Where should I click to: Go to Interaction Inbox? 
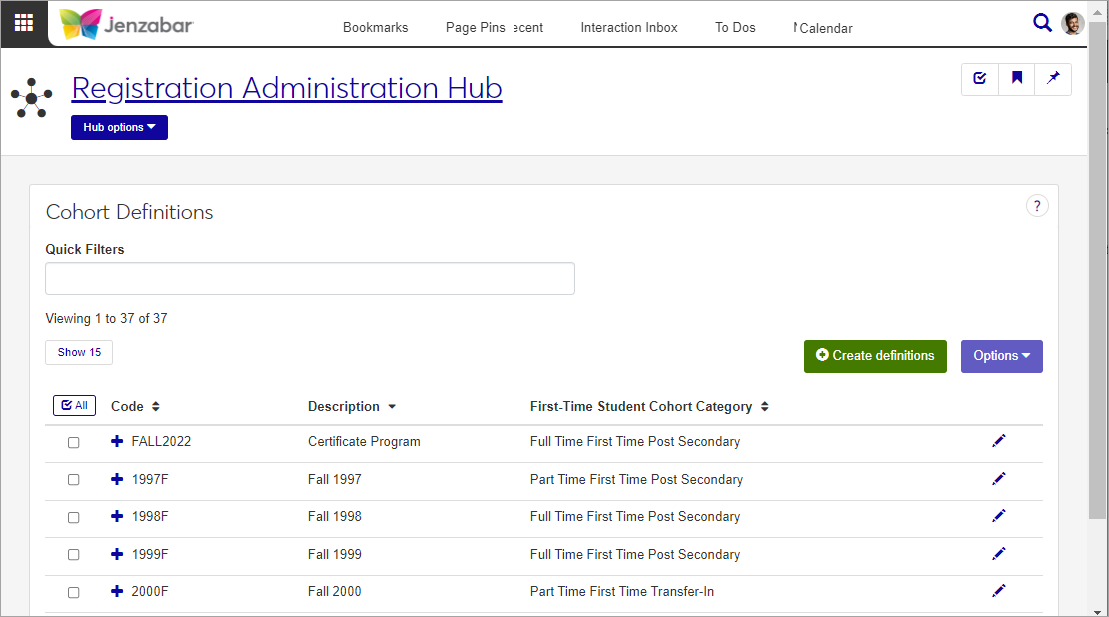628,28
